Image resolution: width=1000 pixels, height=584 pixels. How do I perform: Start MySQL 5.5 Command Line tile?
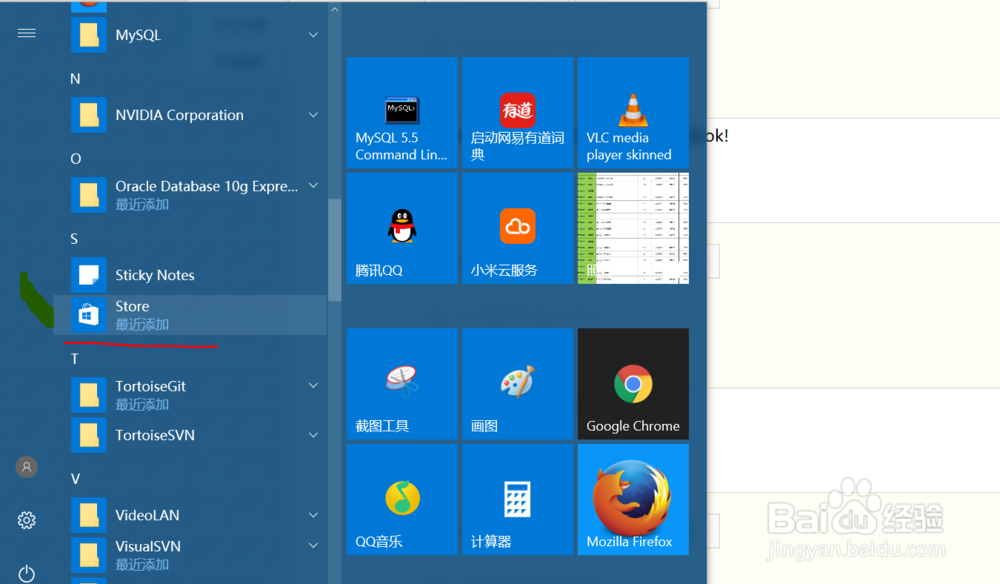[x=401, y=112]
